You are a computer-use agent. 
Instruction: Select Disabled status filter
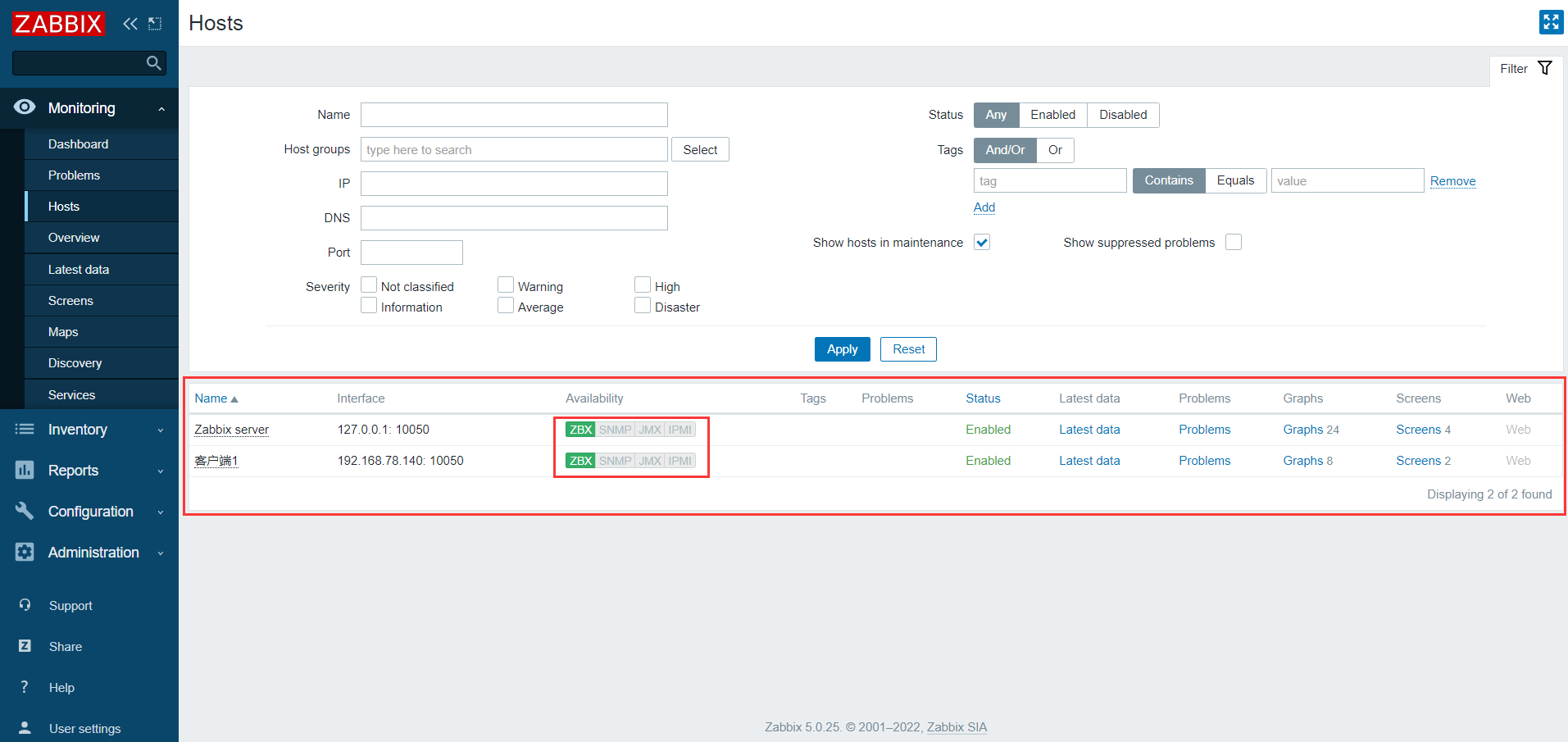click(1123, 115)
